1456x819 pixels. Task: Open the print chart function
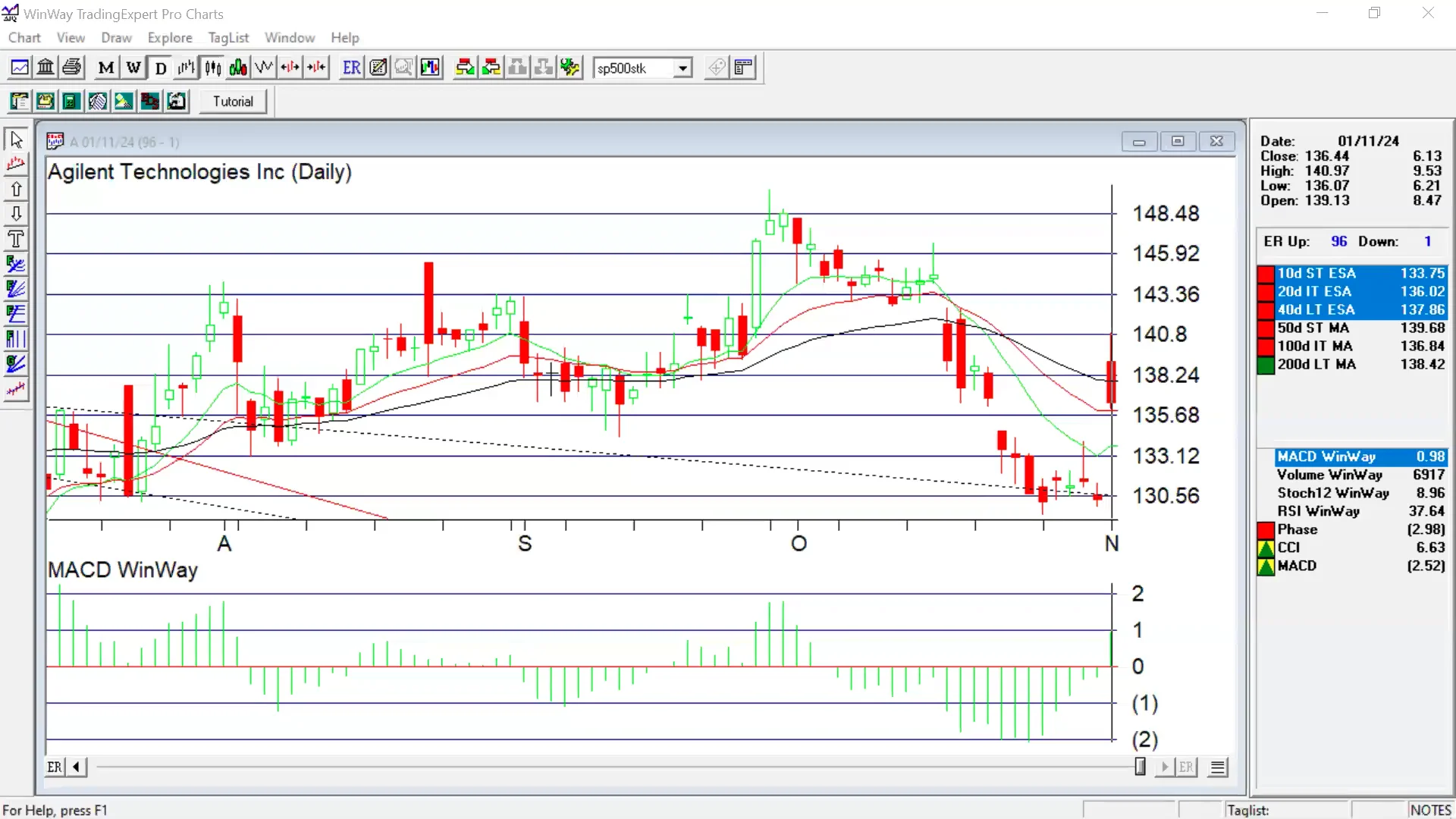pos(71,67)
